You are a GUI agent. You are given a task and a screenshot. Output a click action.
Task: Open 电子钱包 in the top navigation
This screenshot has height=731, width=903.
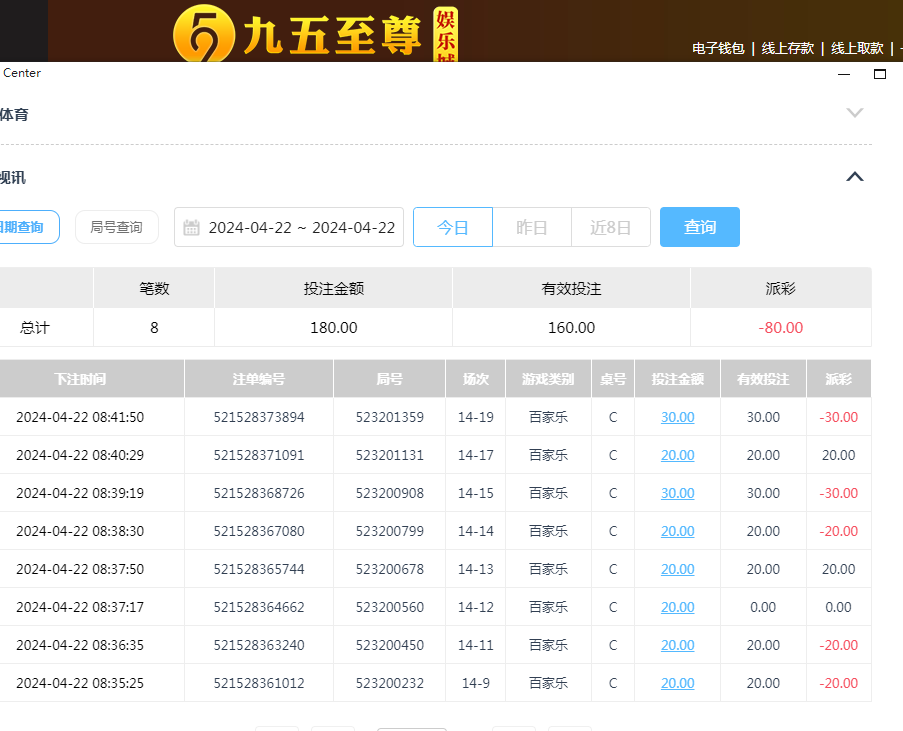(718, 48)
